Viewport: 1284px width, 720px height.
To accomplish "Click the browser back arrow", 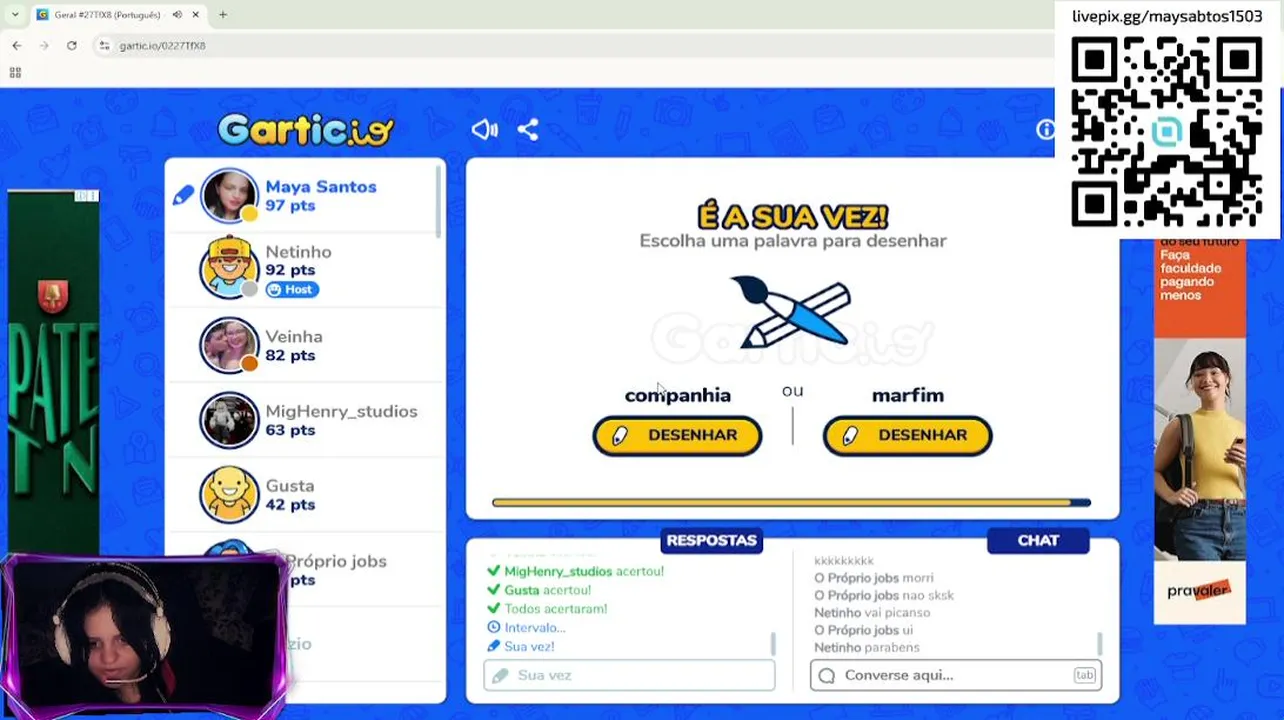I will tap(17, 46).
